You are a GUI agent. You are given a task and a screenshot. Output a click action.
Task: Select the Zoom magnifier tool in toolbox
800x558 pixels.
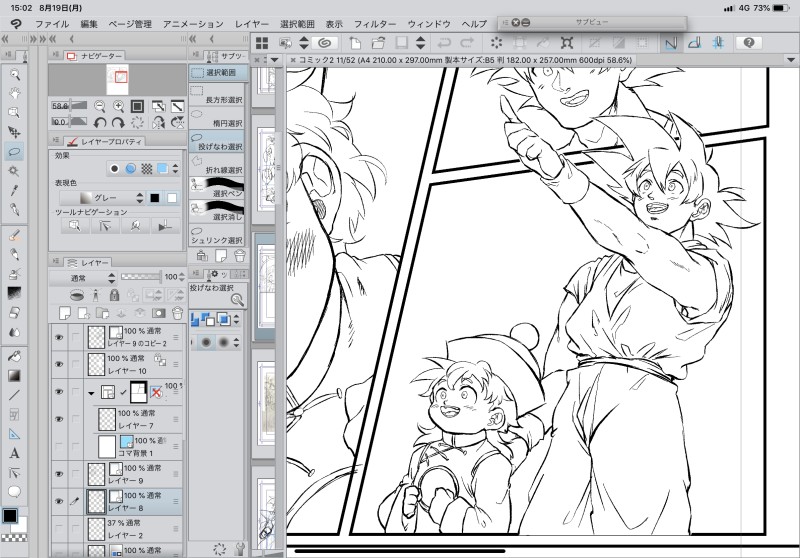point(15,74)
